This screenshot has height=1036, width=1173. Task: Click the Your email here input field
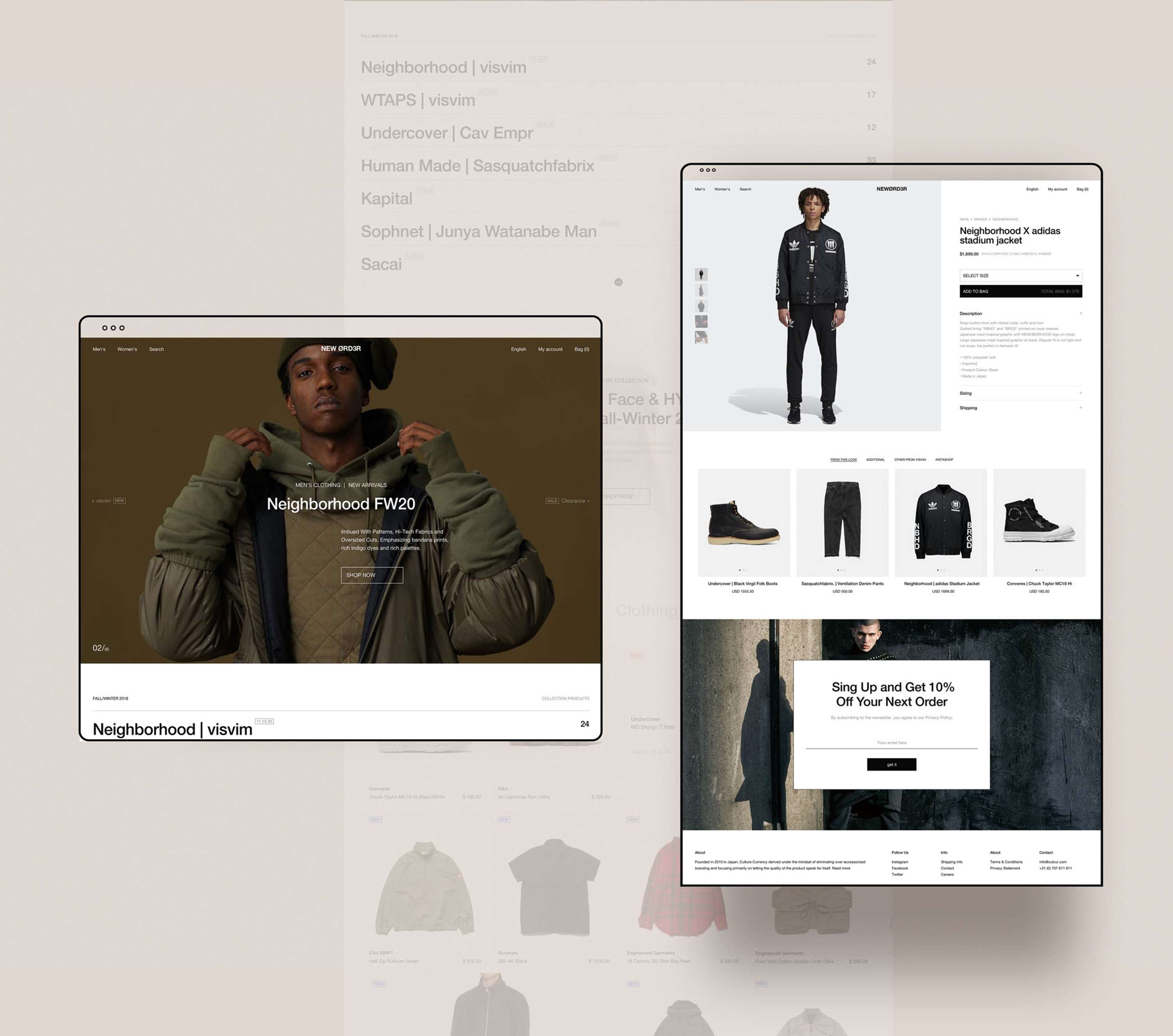click(891, 743)
